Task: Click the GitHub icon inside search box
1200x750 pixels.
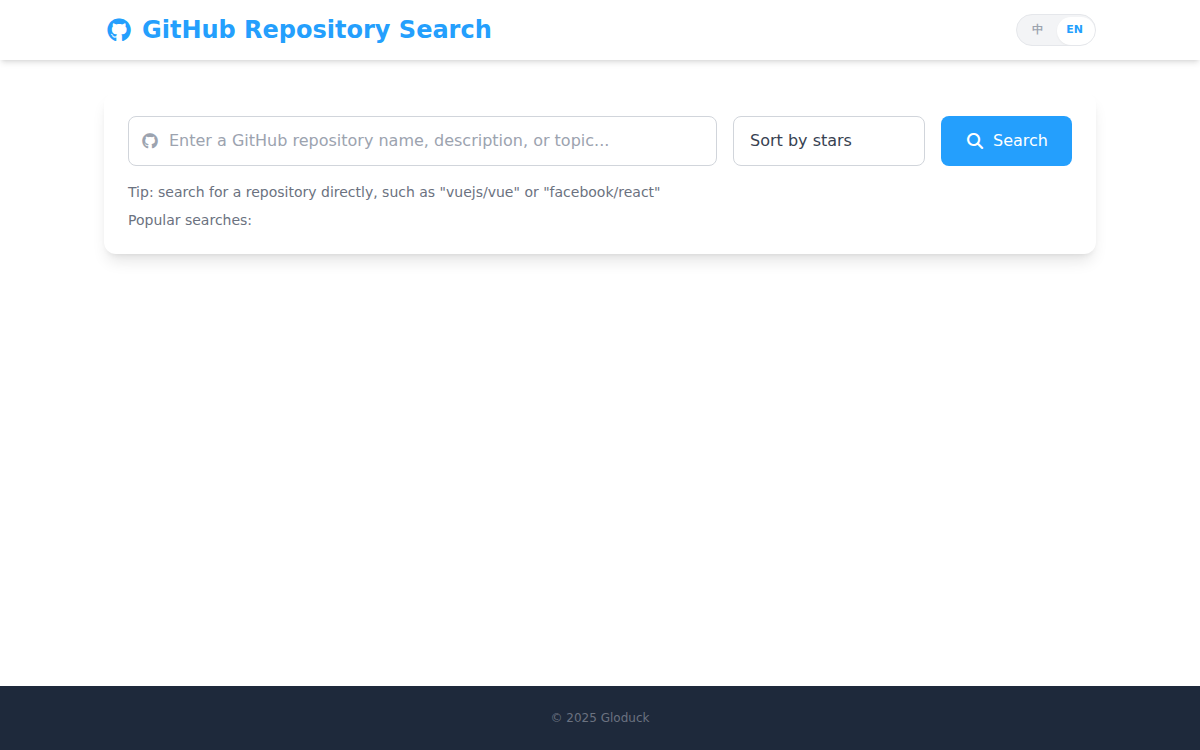Action: [150, 141]
